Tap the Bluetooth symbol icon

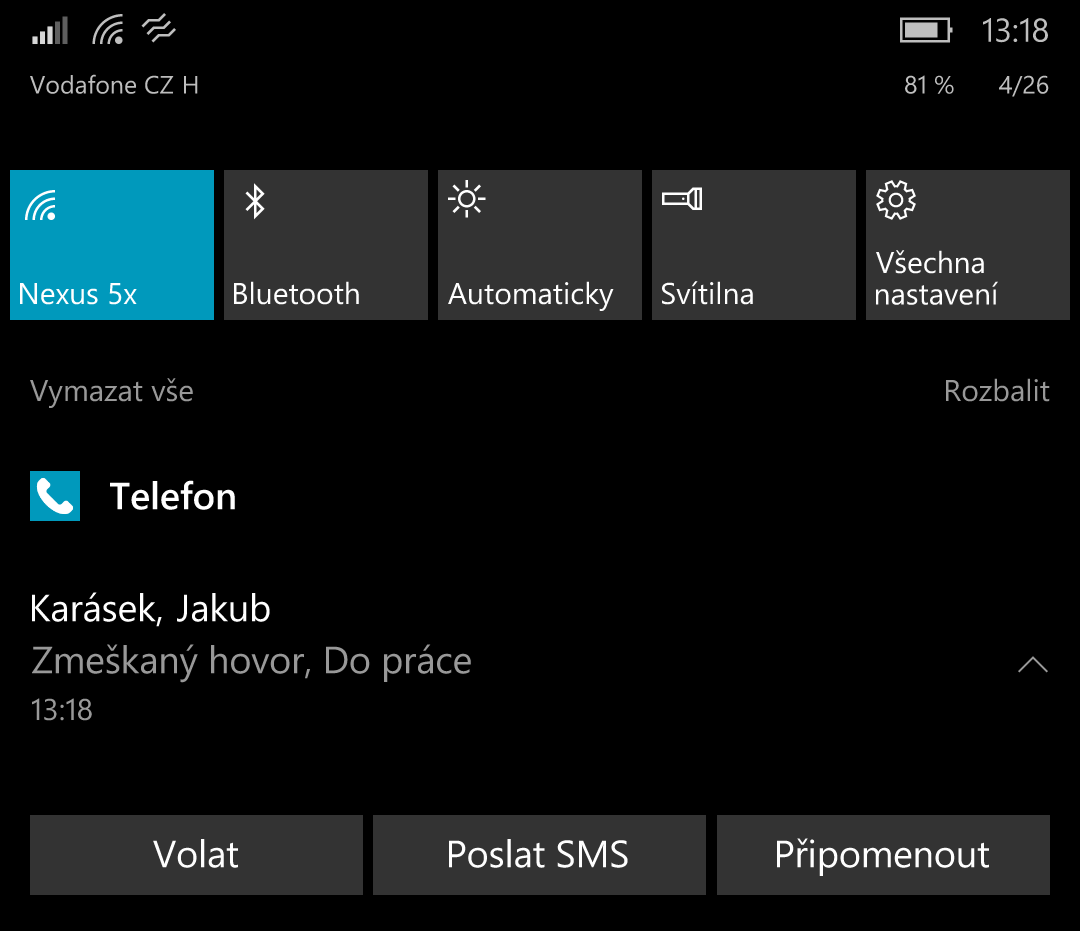pos(256,201)
